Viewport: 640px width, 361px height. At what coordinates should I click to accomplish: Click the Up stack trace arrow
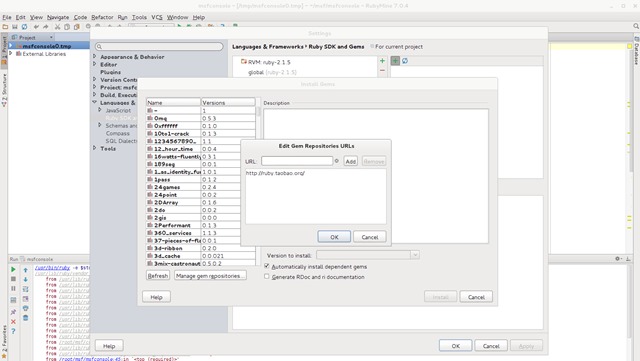coord(25,270)
